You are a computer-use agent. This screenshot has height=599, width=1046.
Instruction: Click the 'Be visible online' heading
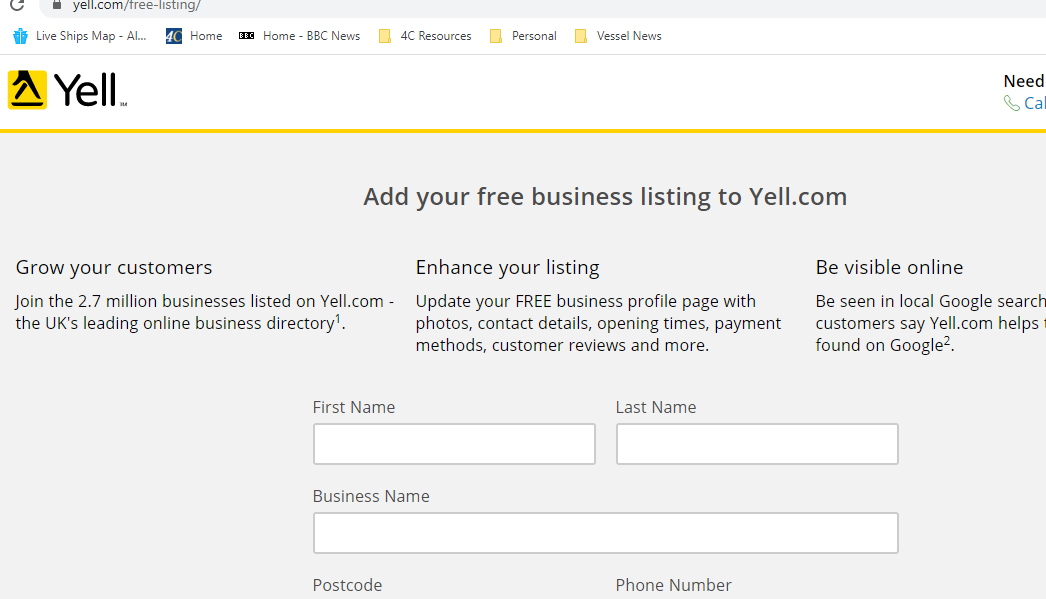889,267
